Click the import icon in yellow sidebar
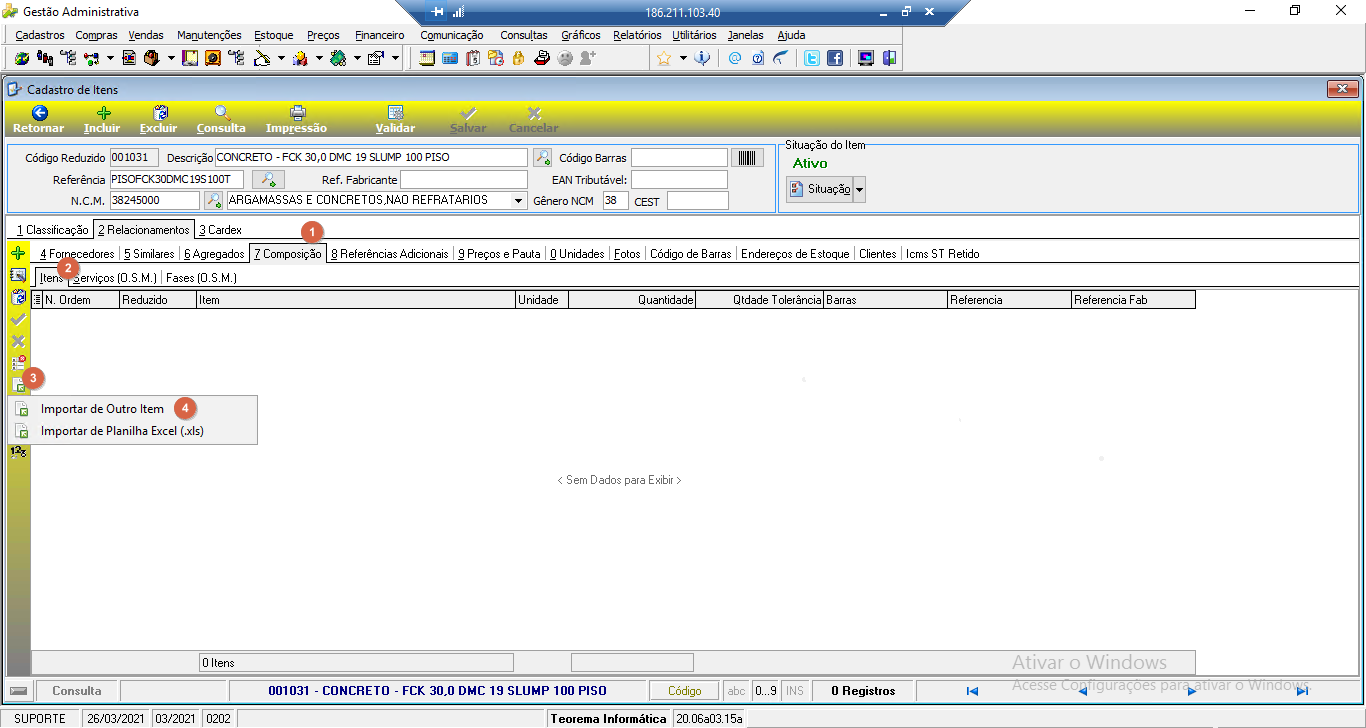1366x728 pixels. click(x=18, y=384)
